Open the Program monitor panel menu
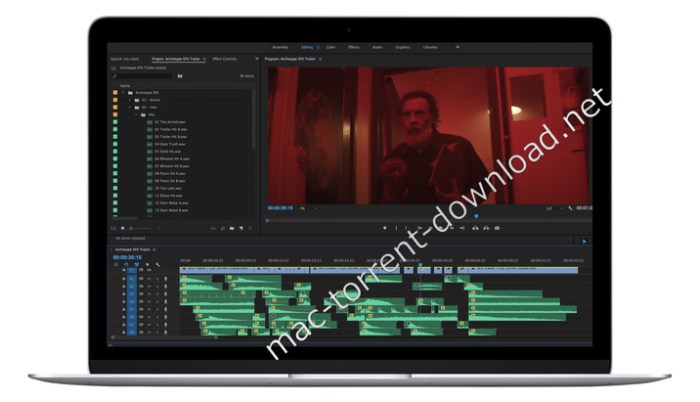 (x=320, y=59)
